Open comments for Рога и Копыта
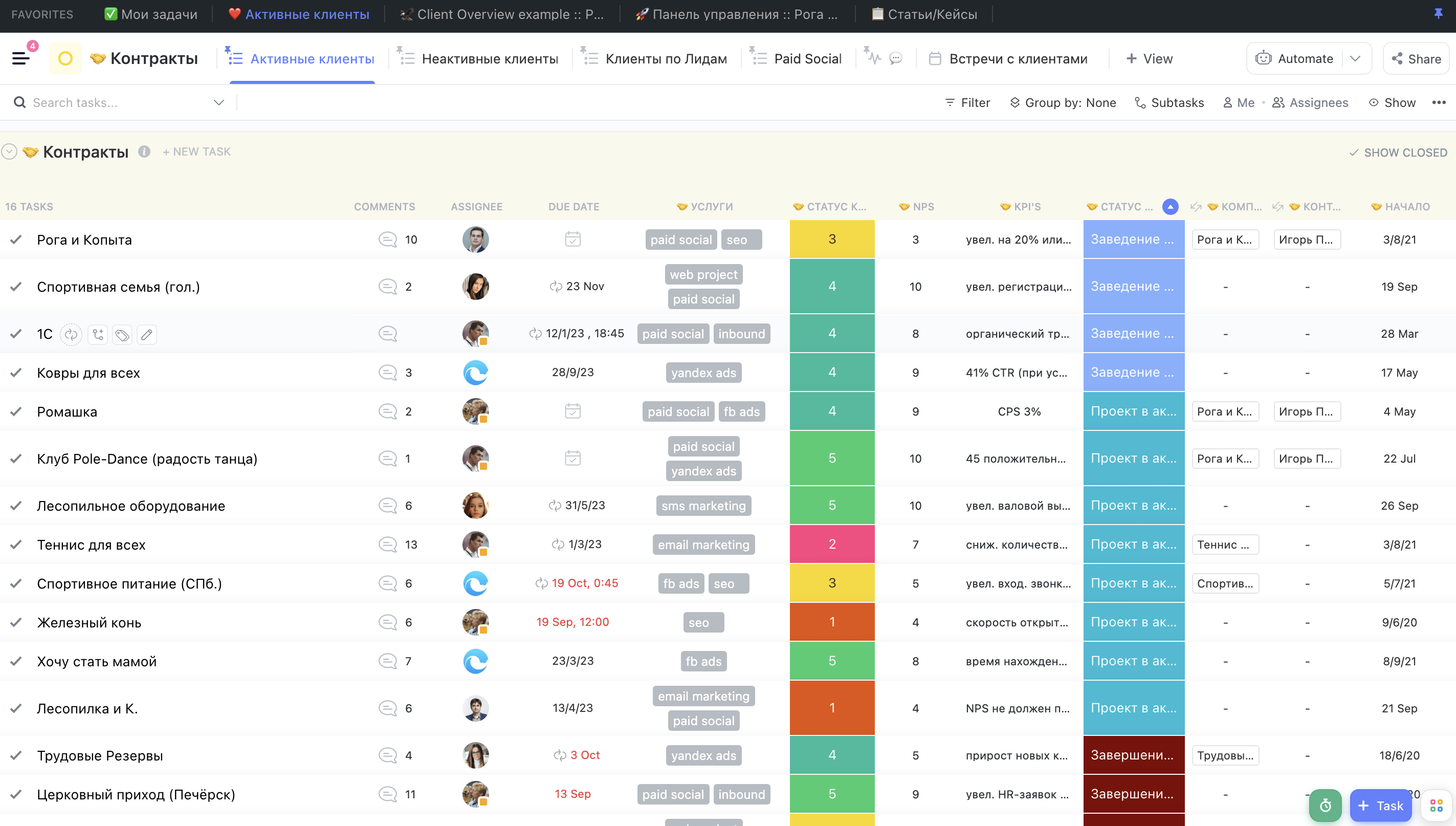The image size is (1456, 826). click(388, 240)
